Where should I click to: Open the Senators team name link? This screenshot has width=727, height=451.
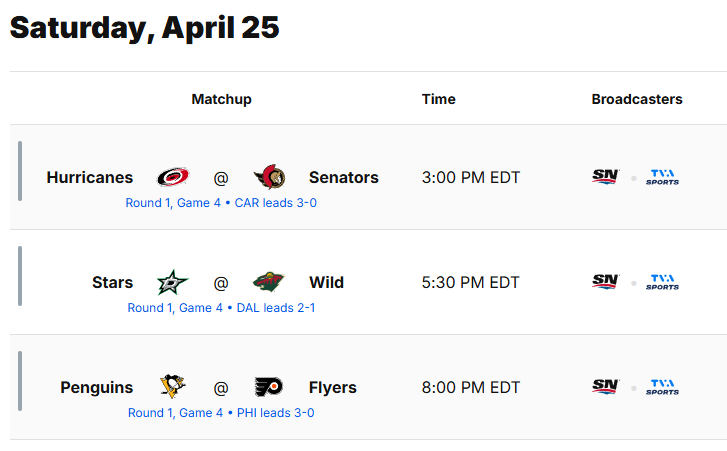[x=344, y=178]
